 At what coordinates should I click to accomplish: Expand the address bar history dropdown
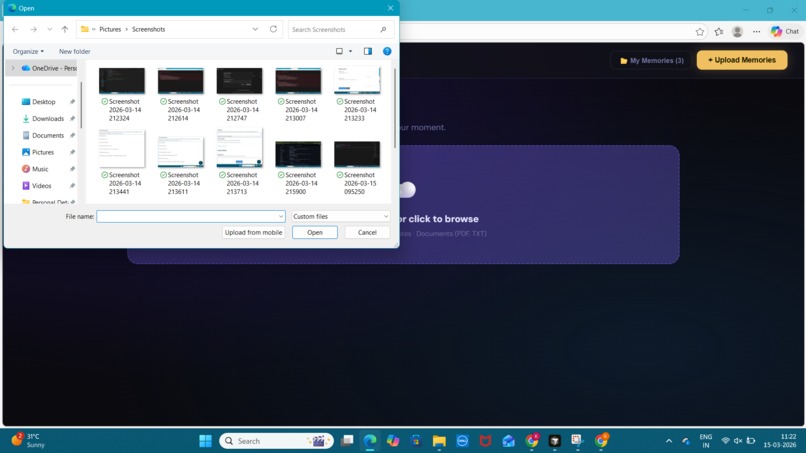[255, 29]
